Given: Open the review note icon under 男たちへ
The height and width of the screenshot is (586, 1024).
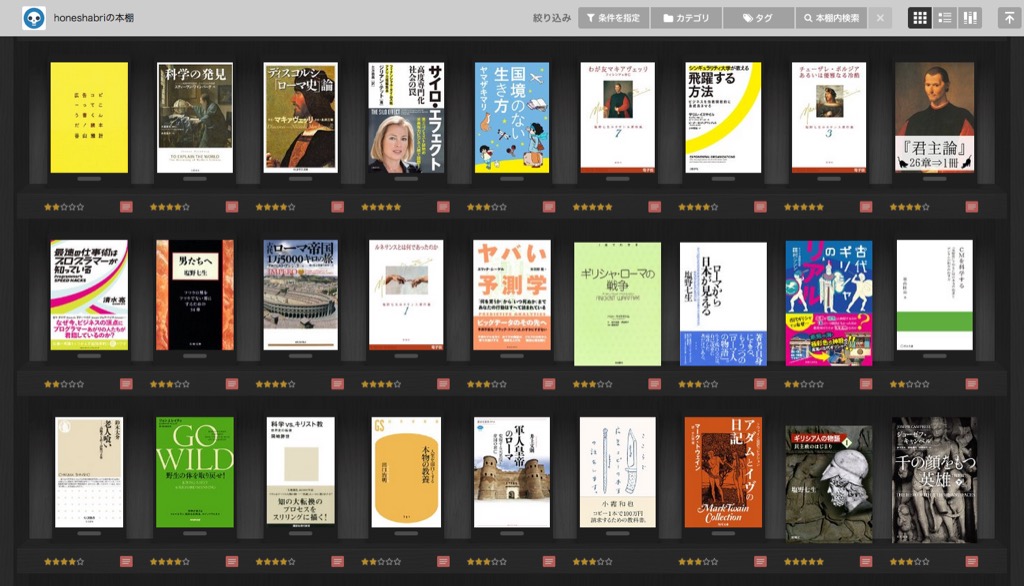Looking at the screenshot, I should [232, 384].
